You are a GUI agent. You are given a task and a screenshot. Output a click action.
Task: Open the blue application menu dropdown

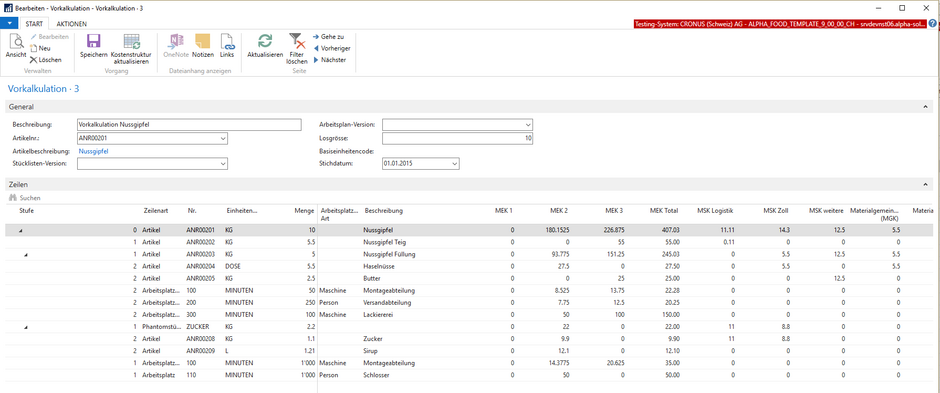pyautogui.click(x=9, y=23)
